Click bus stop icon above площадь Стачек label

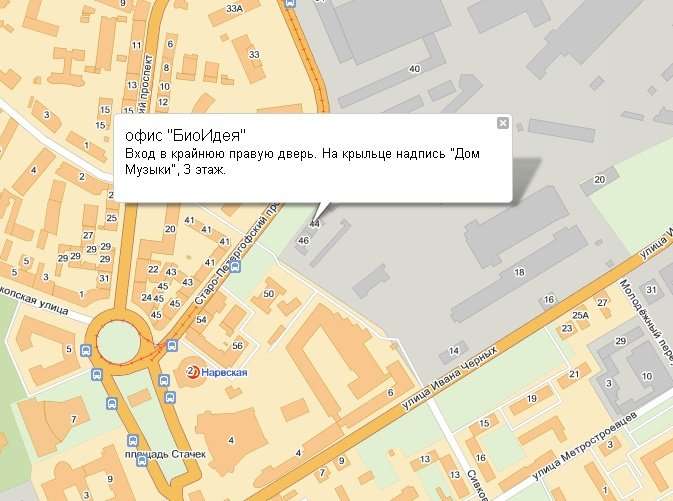tap(133, 440)
